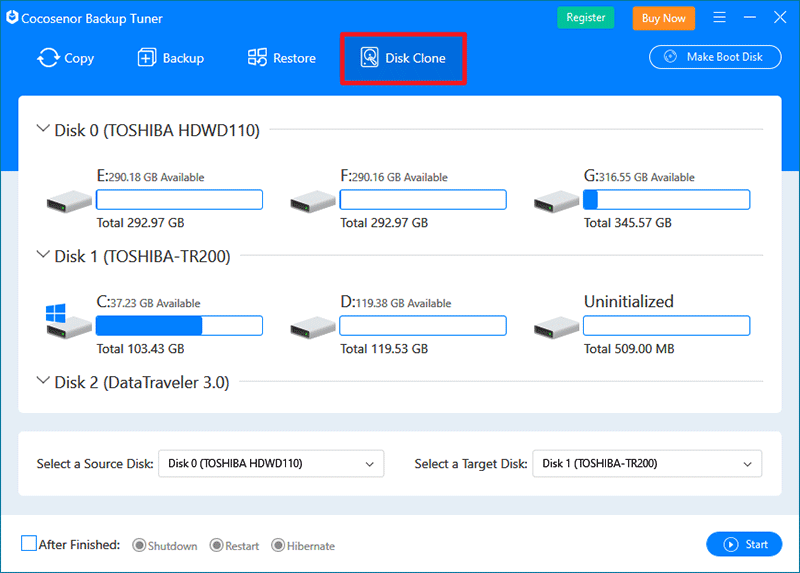
Task: Collapse Disk 0 (TOSHIBA HDWD110) section
Action: (x=43, y=129)
